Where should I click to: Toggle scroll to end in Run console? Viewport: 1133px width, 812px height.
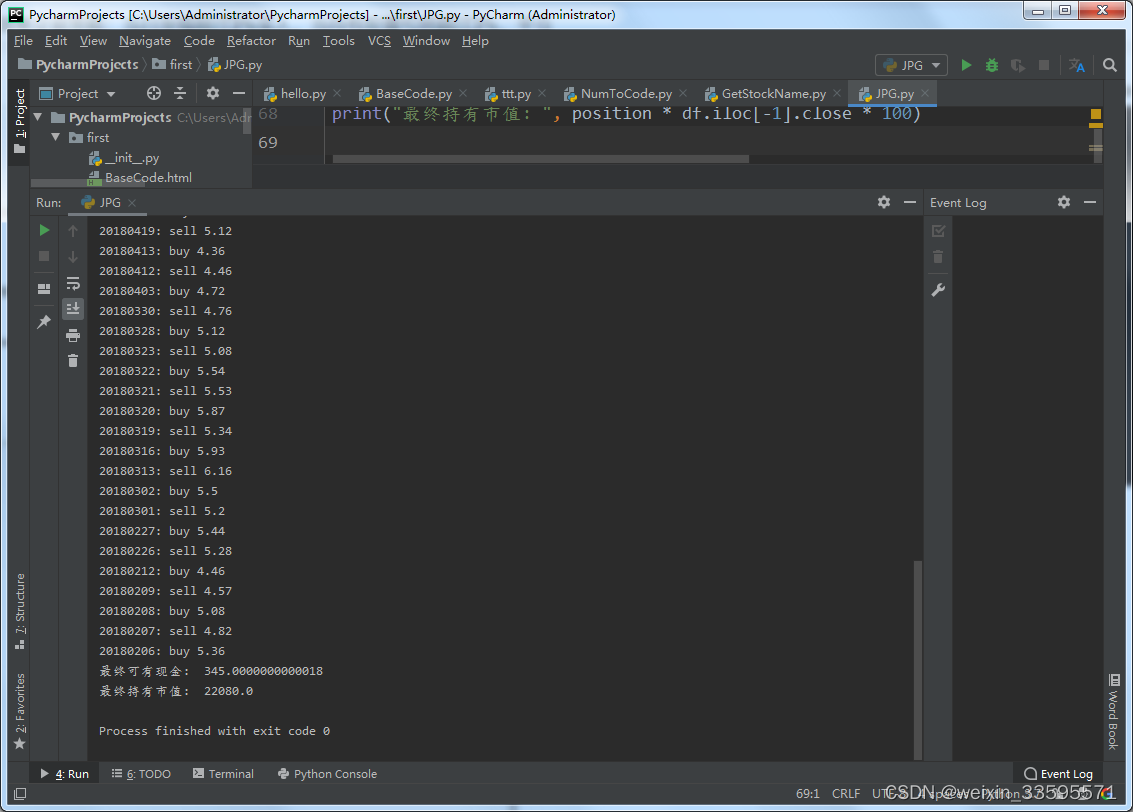73,308
